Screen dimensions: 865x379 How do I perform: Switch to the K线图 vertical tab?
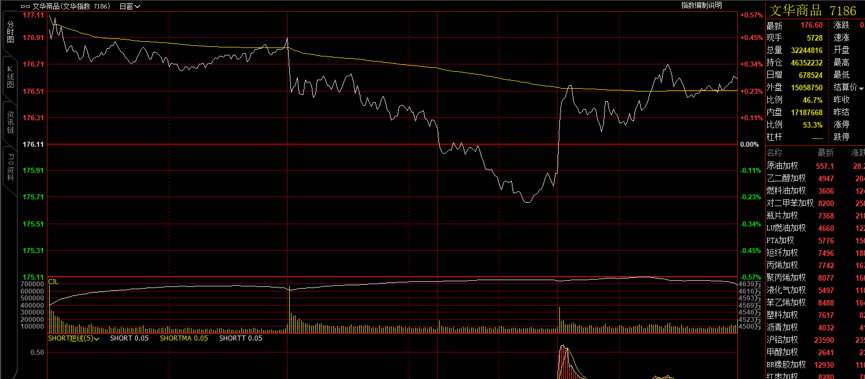[x=10, y=76]
